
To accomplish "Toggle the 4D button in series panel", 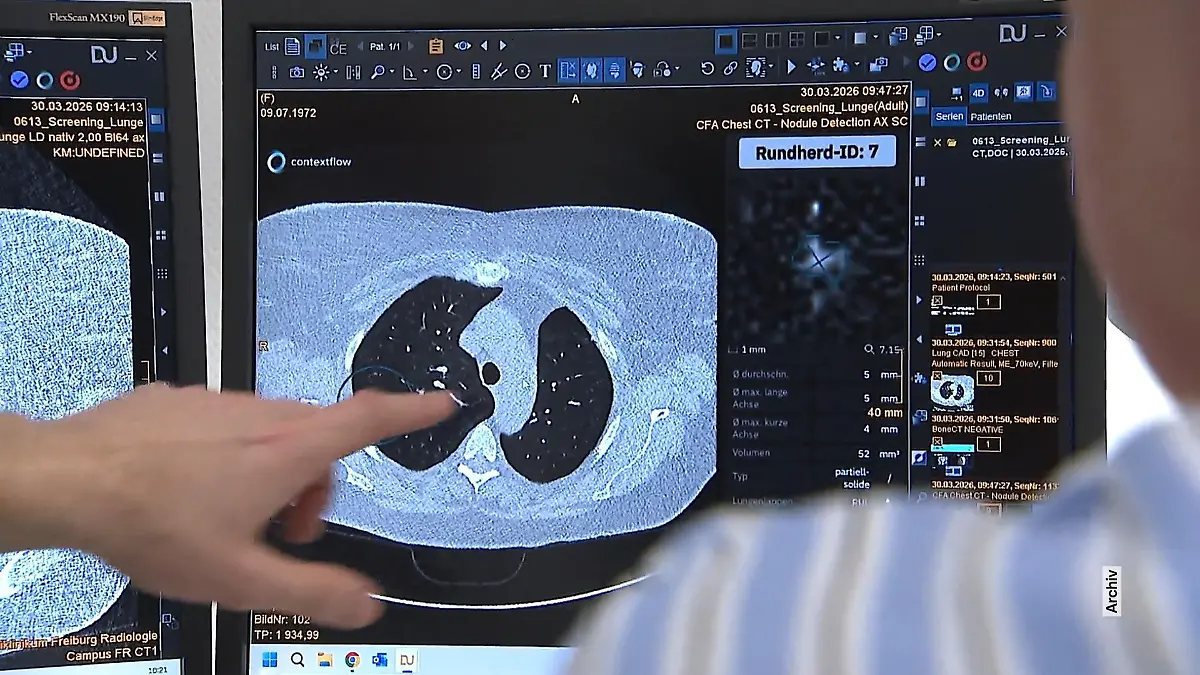I will click(x=978, y=92).
